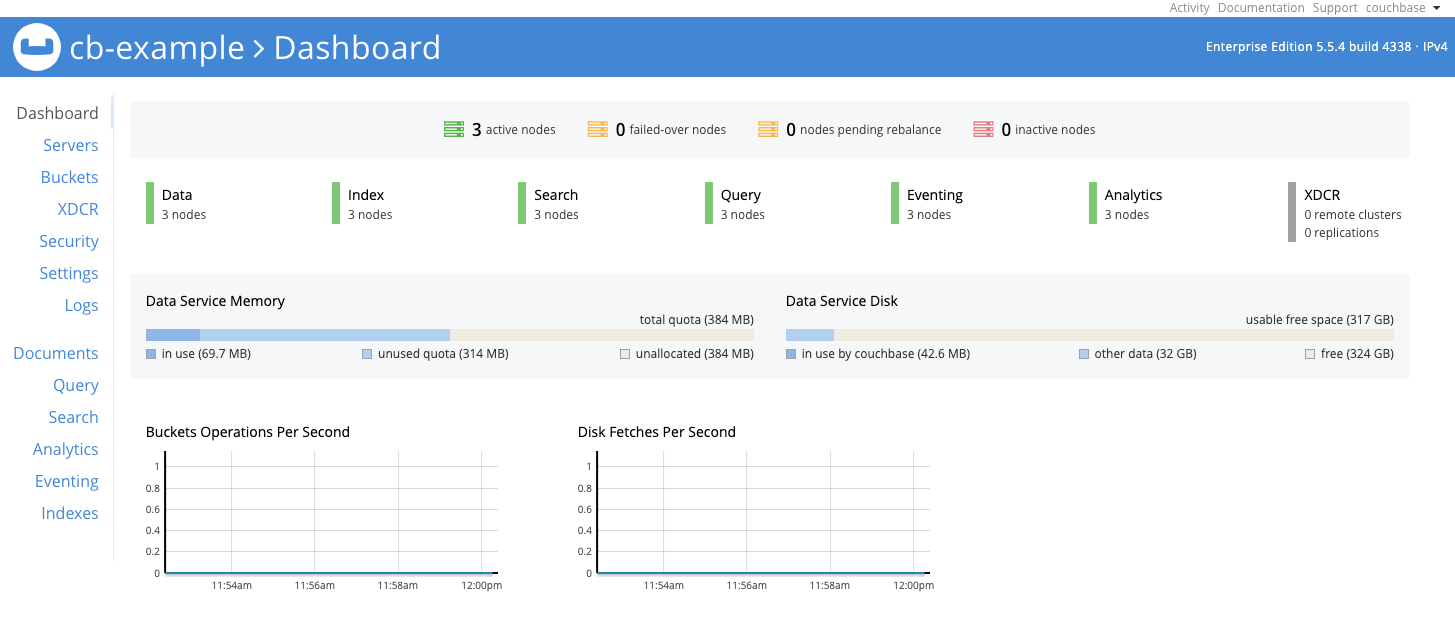Click the 'in use (69.7 MB)' legend swatch
The height and width of the screenshot is (618, 1455).
151,354
